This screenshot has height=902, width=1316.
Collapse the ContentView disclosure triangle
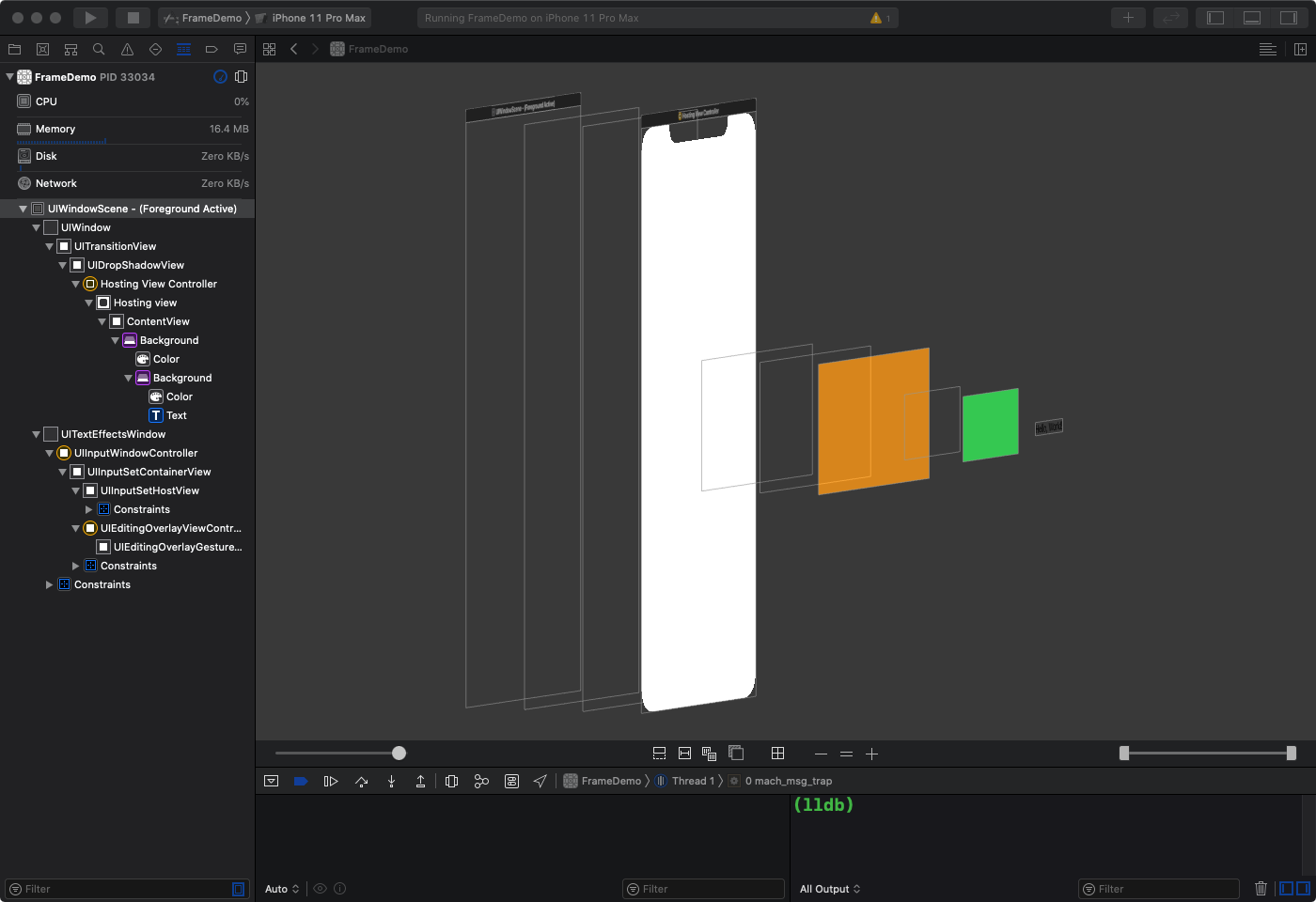102,321
